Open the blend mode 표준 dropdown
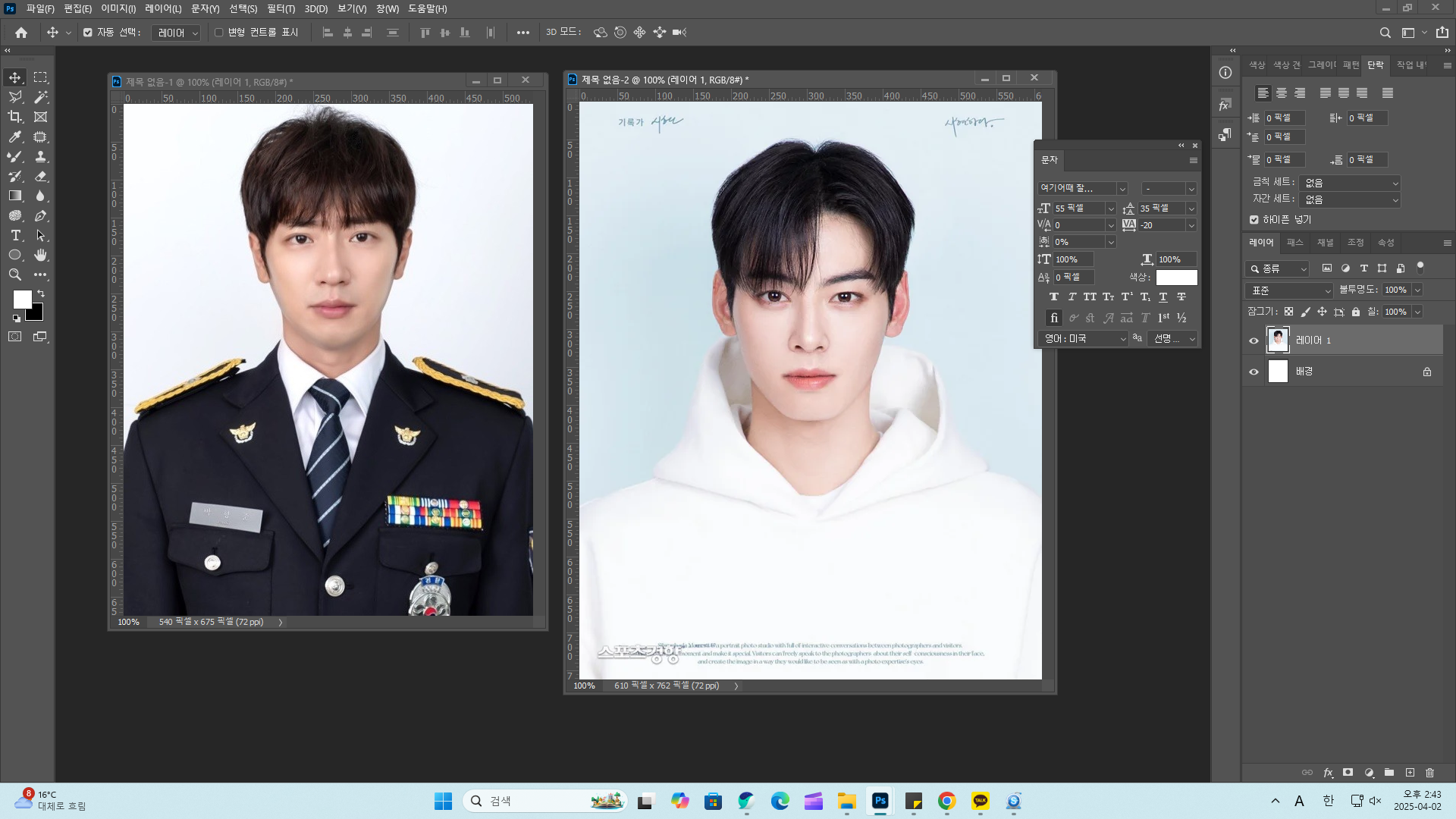The width and height of the screenshot is (1456, 819). [x=1289, y=290]
